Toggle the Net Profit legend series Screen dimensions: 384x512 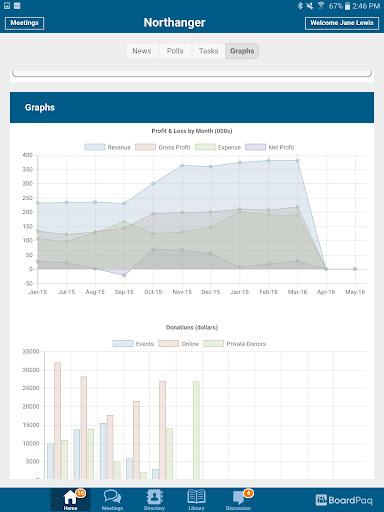coord(270,147)
